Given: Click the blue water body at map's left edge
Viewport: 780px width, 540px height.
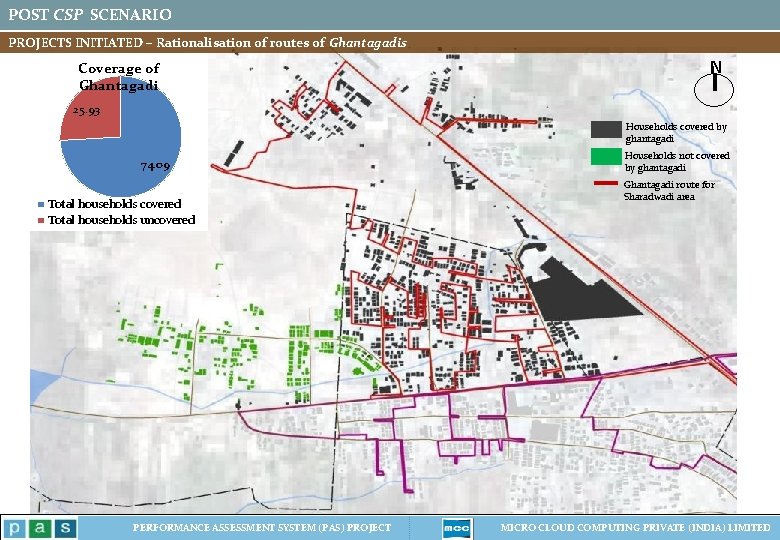Looking at the screenshot, I should 44,385.
